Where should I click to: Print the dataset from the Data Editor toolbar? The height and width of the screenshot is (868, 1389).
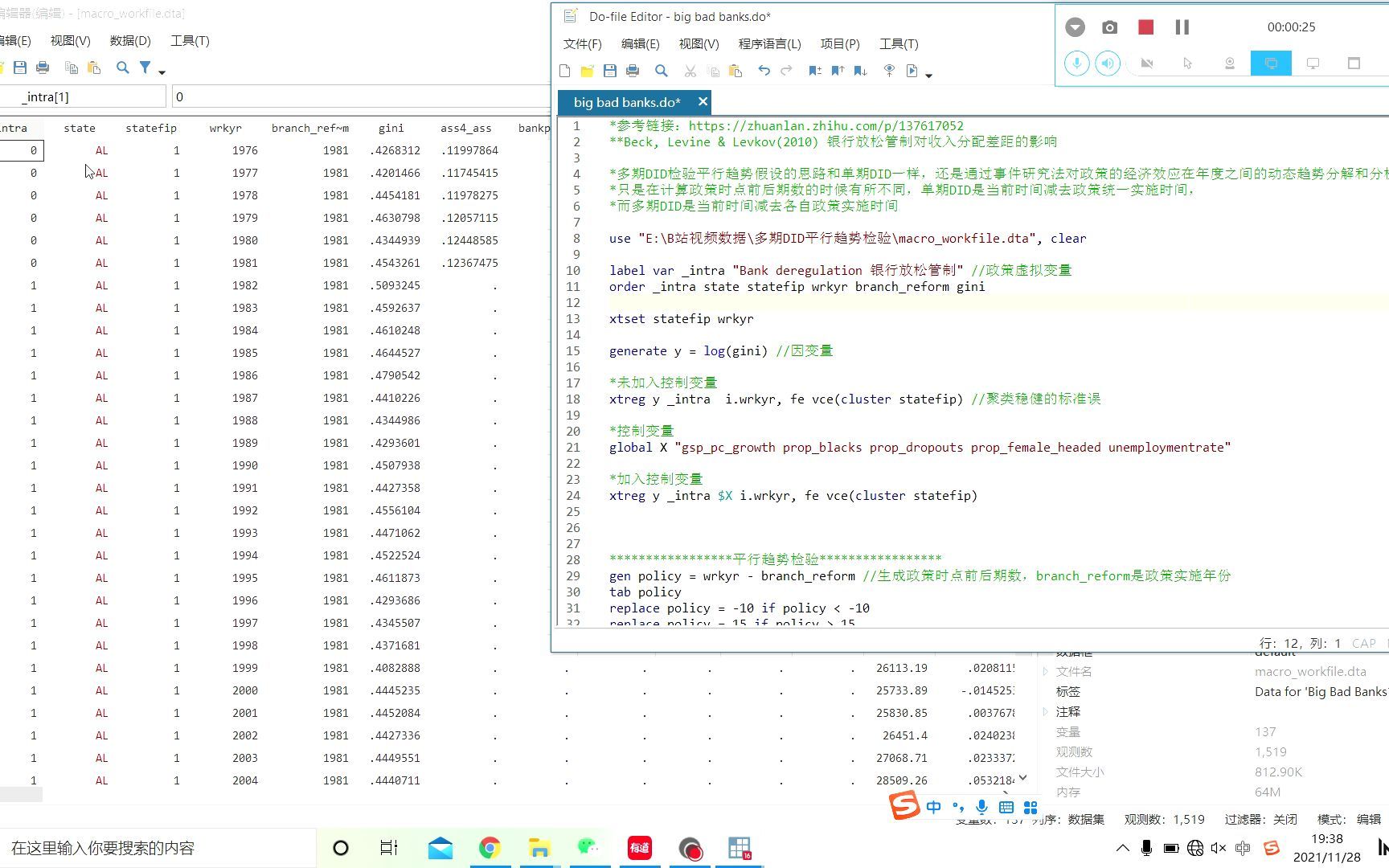point(43,68)
